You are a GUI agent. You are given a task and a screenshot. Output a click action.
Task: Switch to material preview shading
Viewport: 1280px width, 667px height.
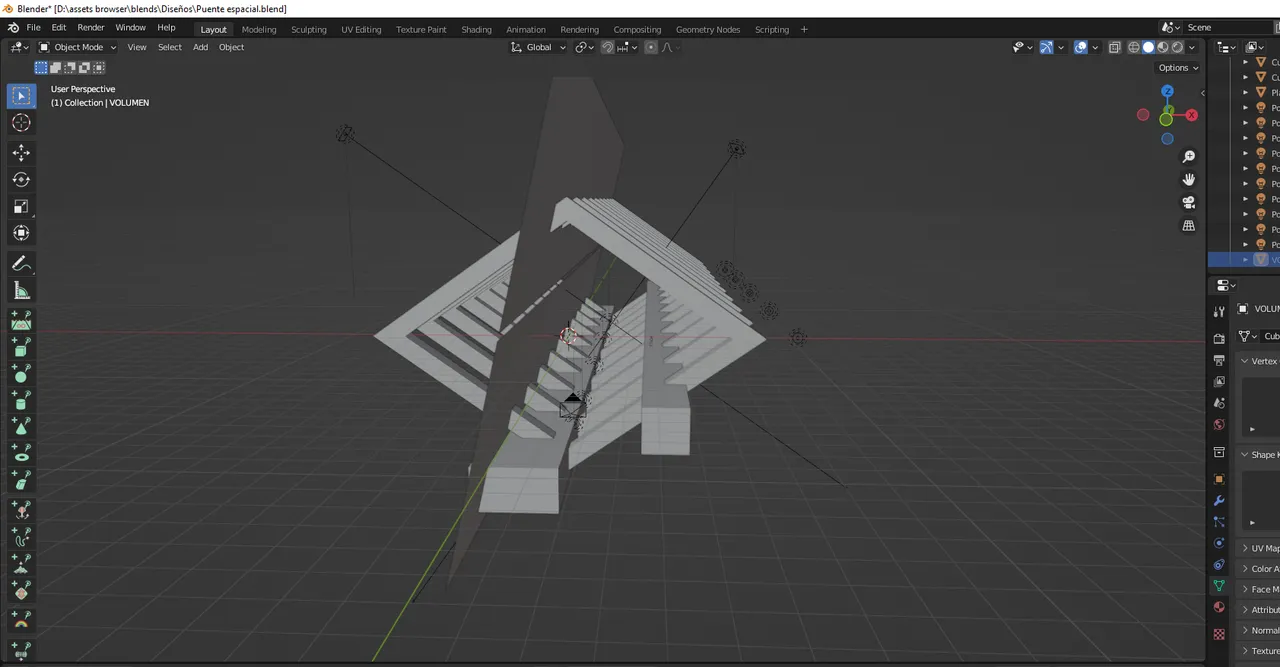tap(1163, 47)
